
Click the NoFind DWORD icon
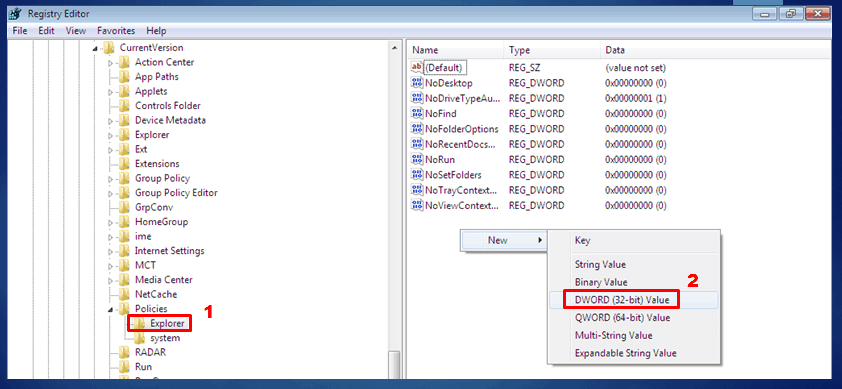coord(417,113)
